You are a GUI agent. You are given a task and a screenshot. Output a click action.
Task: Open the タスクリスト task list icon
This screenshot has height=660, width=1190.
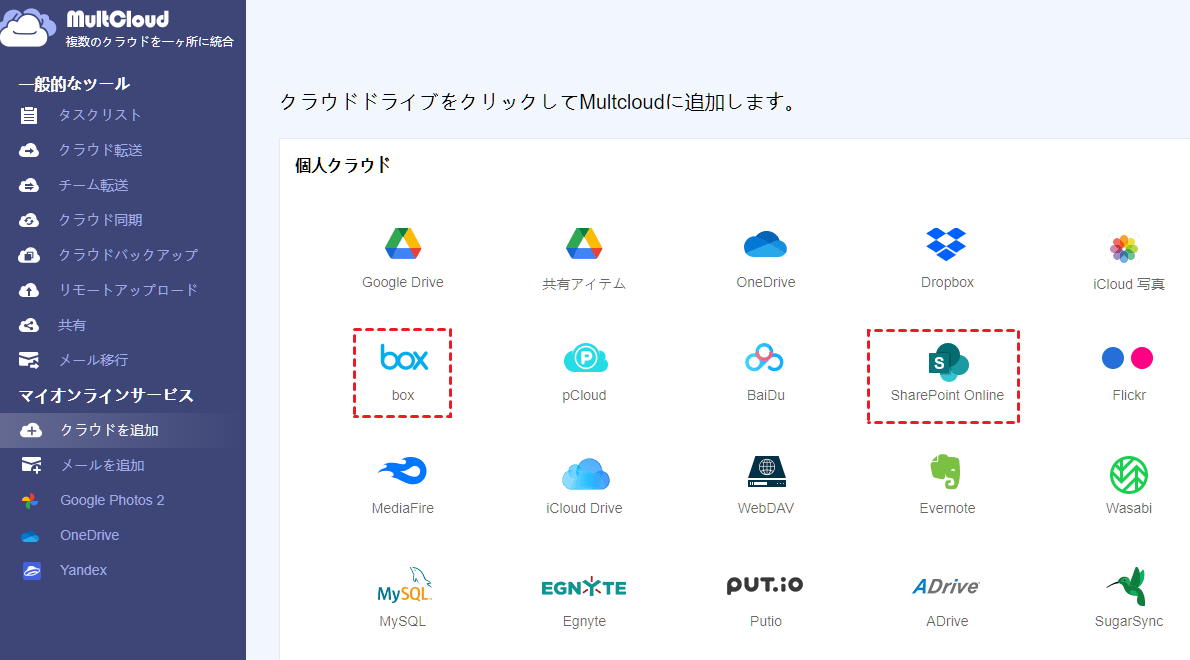tap(29, 115)
